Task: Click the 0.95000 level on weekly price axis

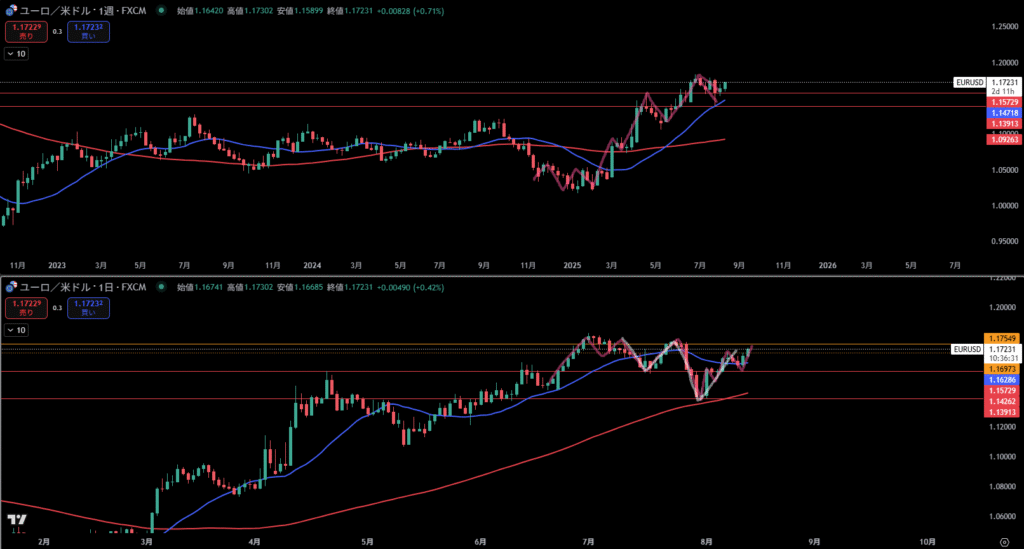Action: pyautogui.click(x=1004, y=241)
